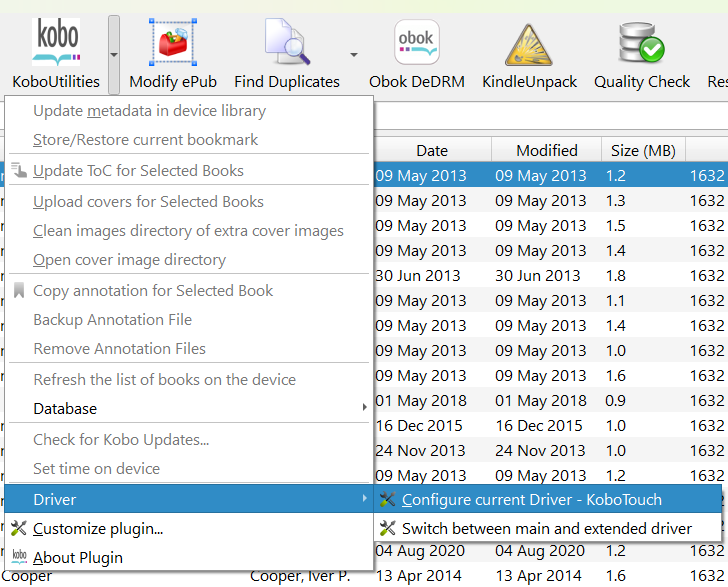Select Clean images directory of extra cover images
Viewport: 728px width, 587px height.
click(188, 231)
